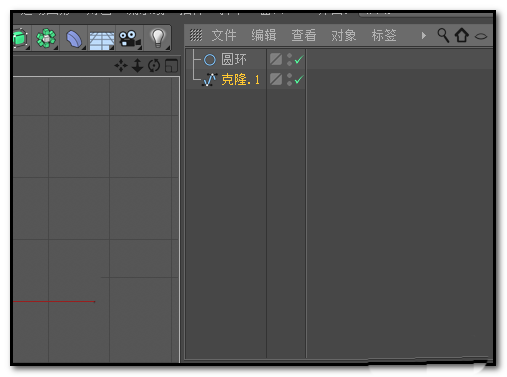Click the viewport move camera icon
This screenshot has height=377, width=507.
(x=121, y=65)
